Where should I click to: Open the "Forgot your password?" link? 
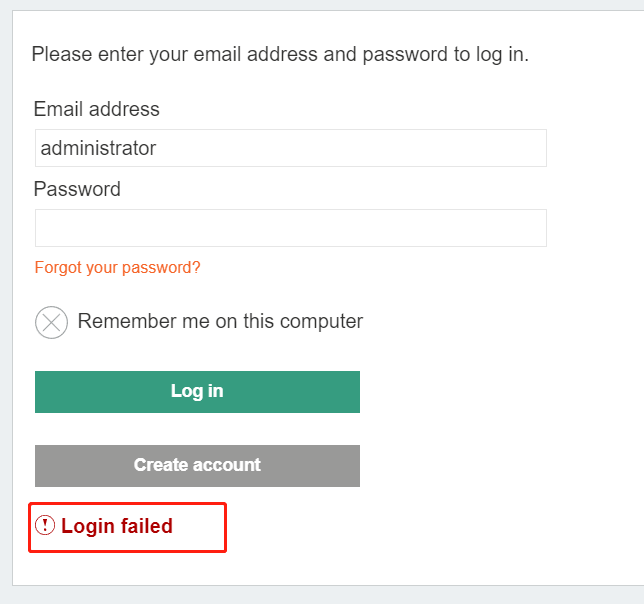117,268
